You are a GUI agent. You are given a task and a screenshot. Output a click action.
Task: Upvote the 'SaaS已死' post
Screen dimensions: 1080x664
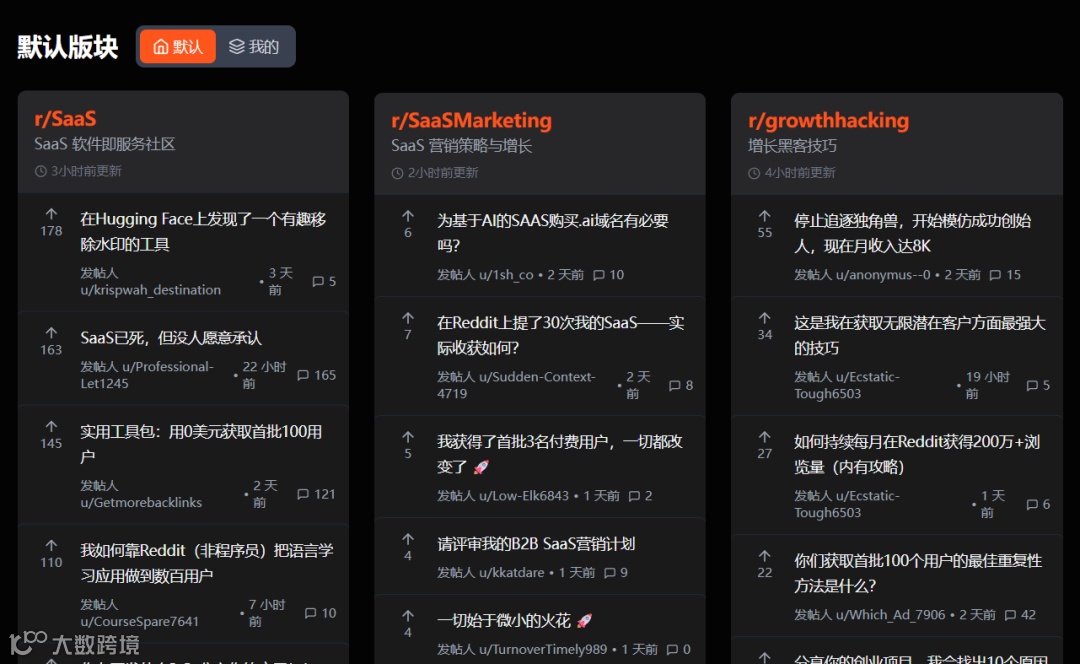point(51,333)
